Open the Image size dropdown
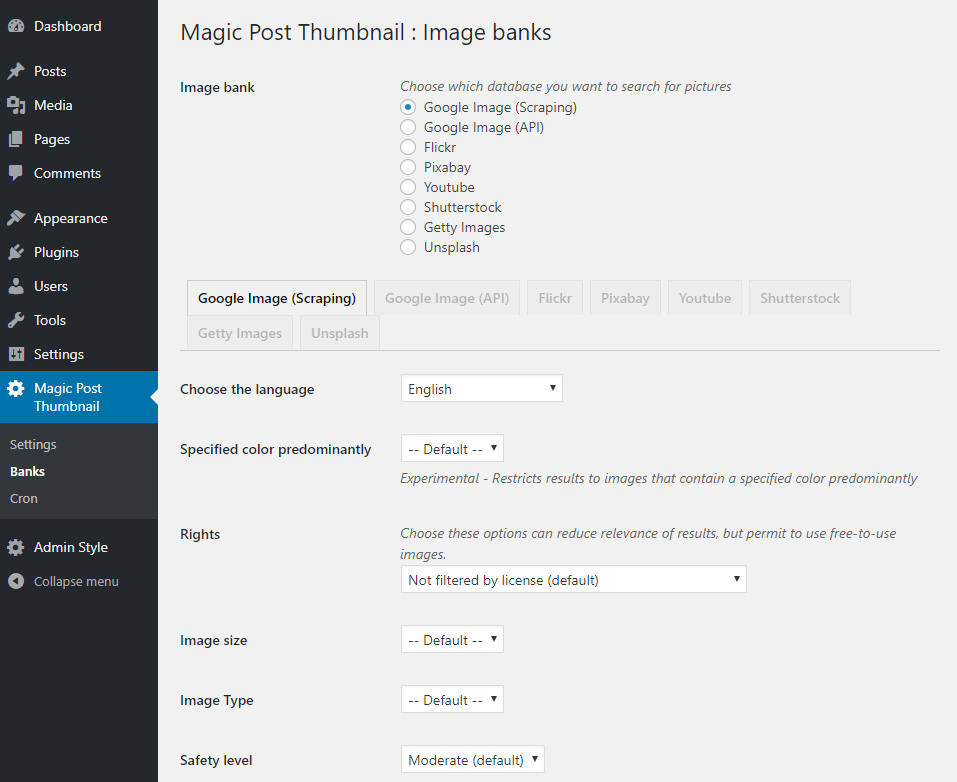 (x=452, y=639)
